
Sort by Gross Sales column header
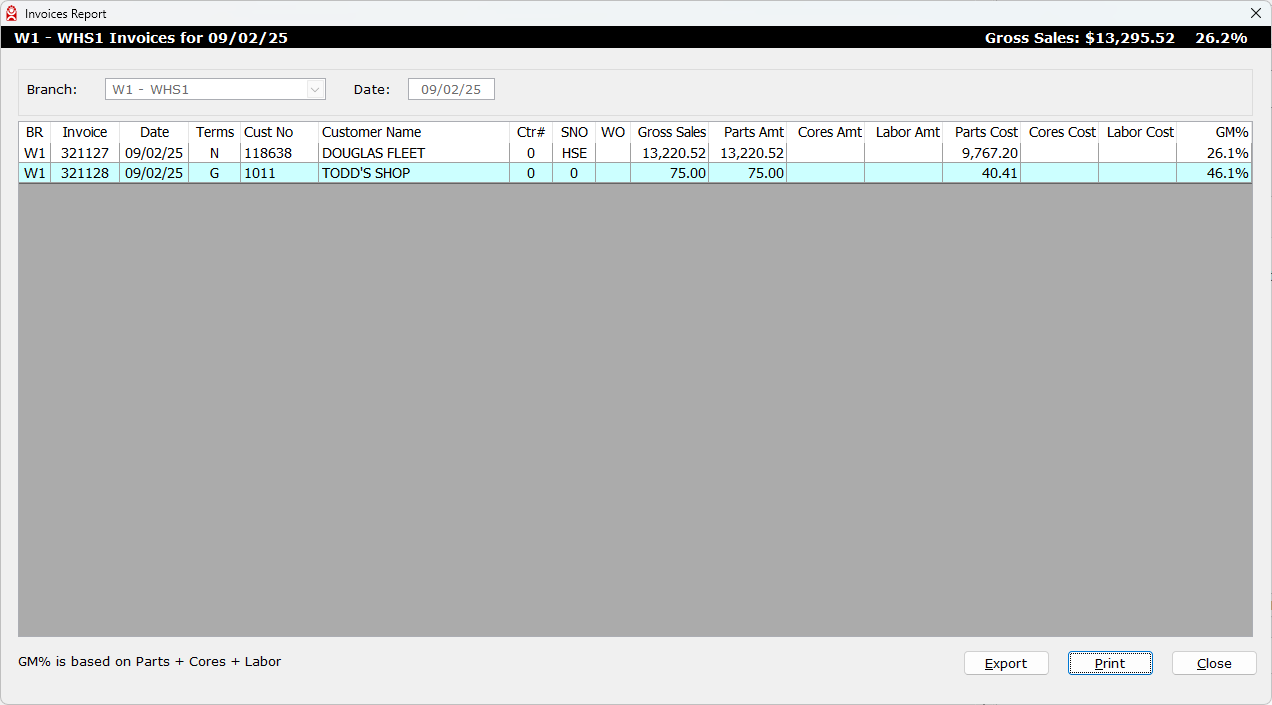671,132
